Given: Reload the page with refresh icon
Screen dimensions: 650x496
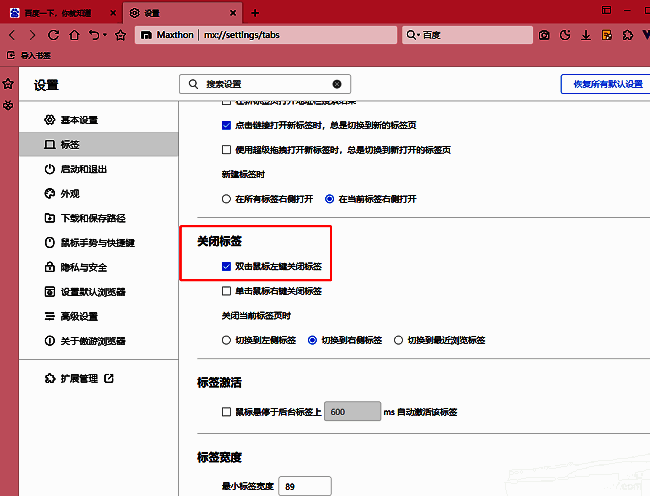Looking at the screenshot, I should (53, 35).
